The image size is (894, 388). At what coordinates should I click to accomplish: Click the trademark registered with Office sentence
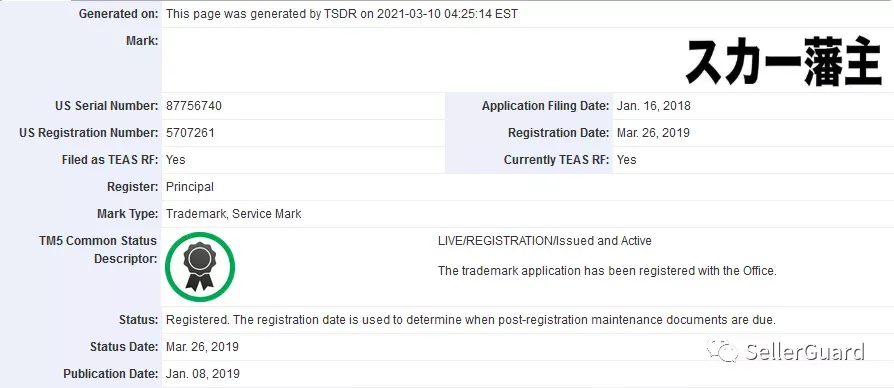coord(607,271)
